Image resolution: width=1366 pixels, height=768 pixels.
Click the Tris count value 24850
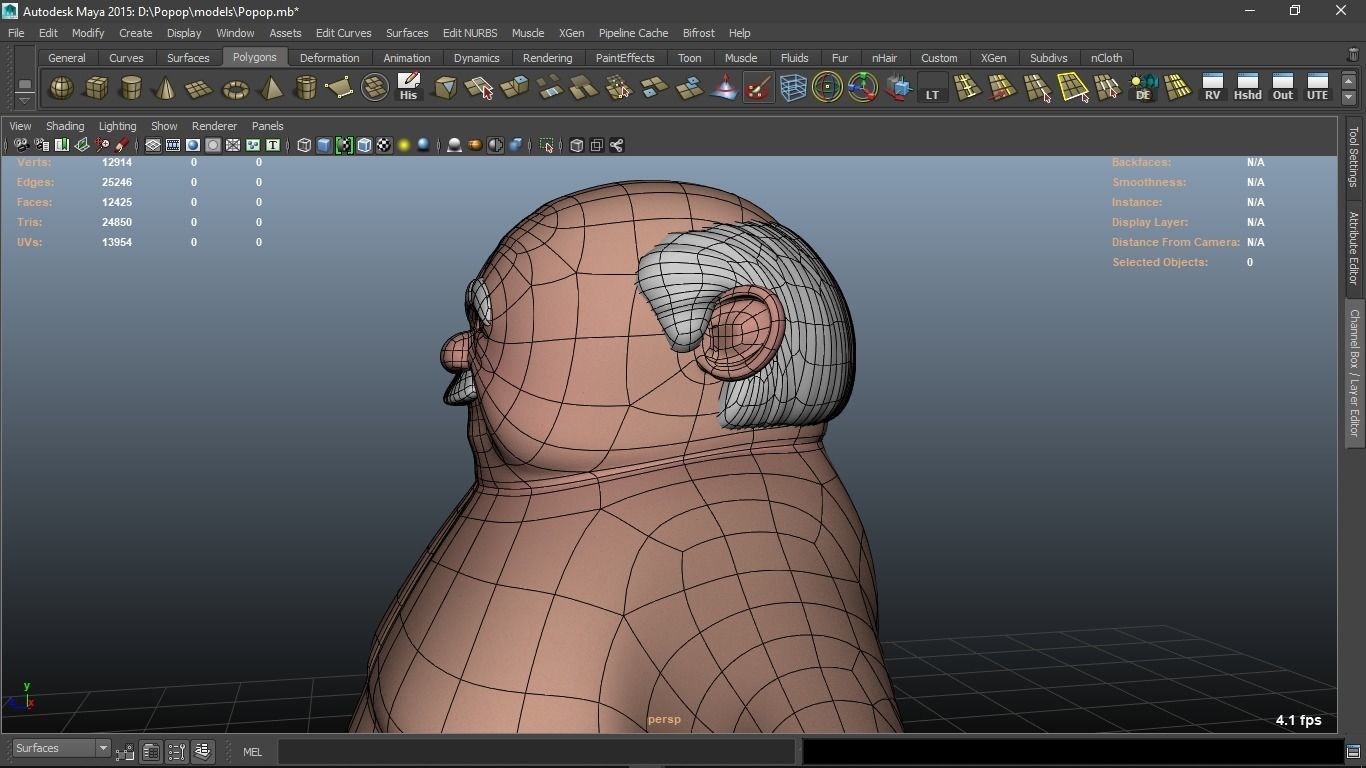[117, 222]
